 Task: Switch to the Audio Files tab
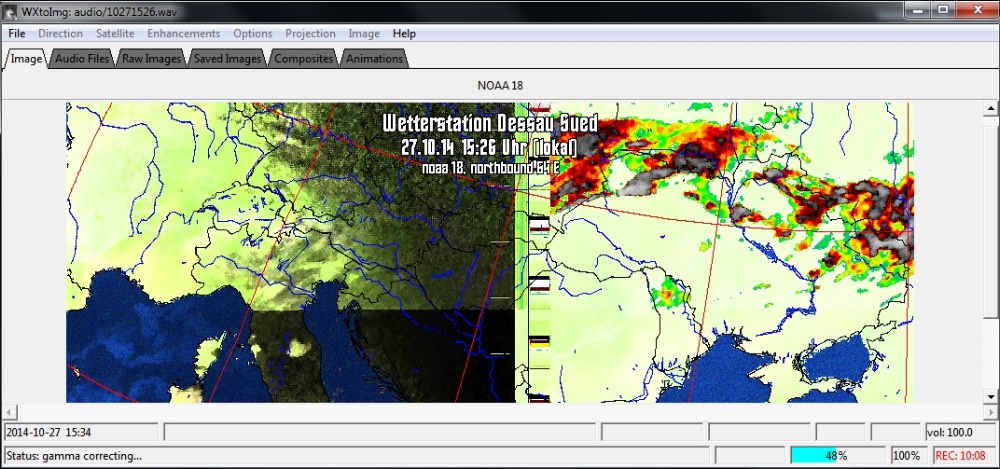[82, 59]
